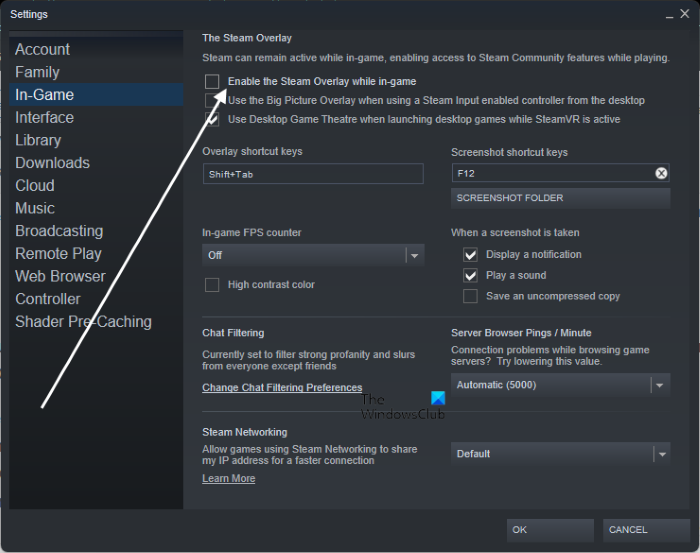The height and width of the screenshot is (553, 700).
Task: Open the In-game FPS counter dropdown
Action: (x=313, y=256)
